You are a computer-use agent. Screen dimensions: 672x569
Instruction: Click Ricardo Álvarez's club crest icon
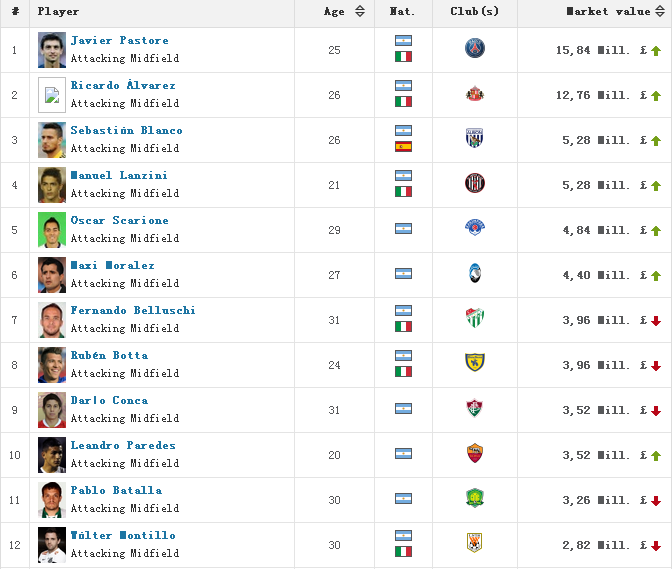(x=474, y=94)
